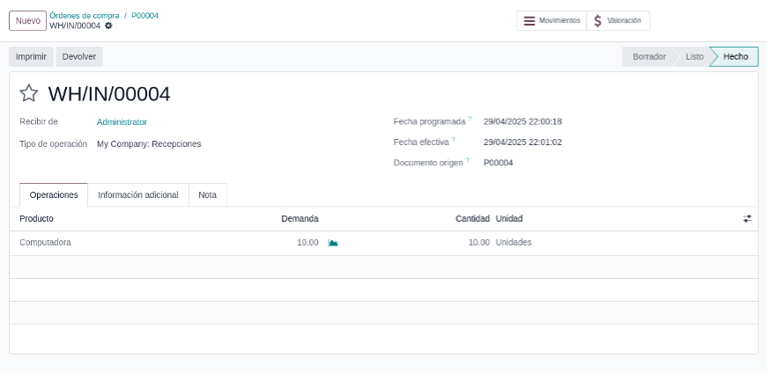
Task: Open the Administrator partner link
Action: coord(122,122)
